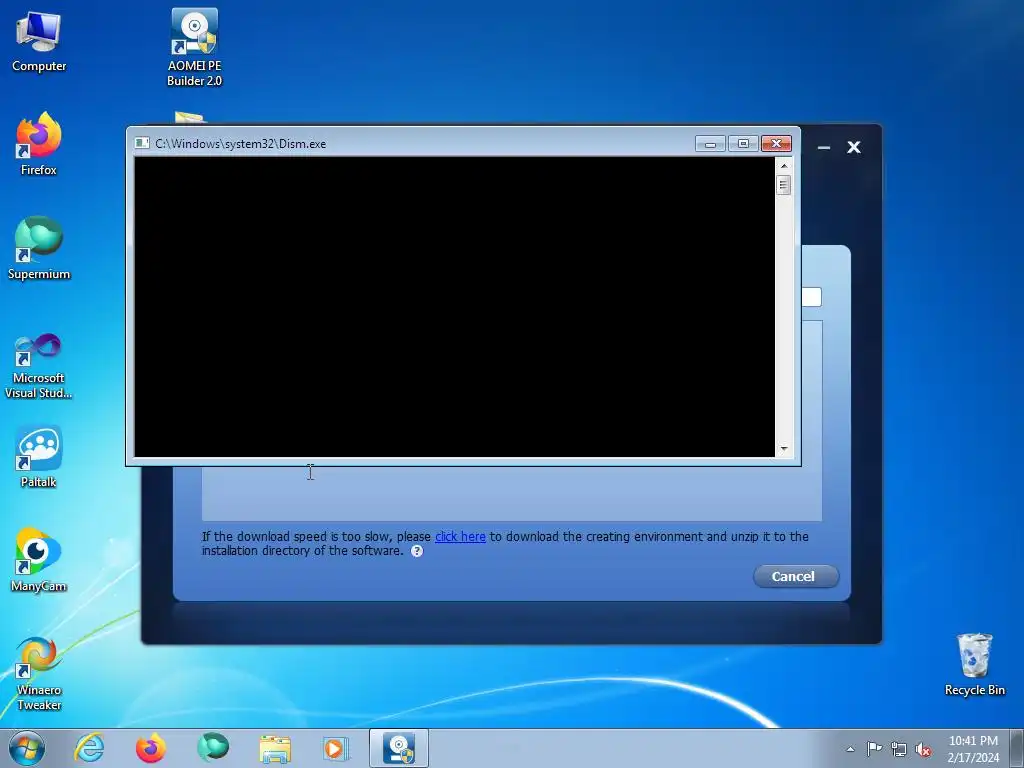Launch Supermium from the taskbar
This screenshot has width=1024, height=768.
[x=213, y=748]
